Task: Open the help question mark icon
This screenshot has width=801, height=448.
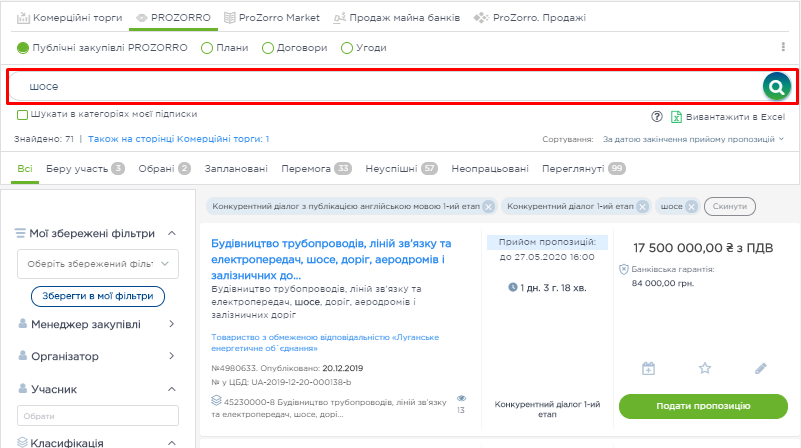Action: [657, 117]
